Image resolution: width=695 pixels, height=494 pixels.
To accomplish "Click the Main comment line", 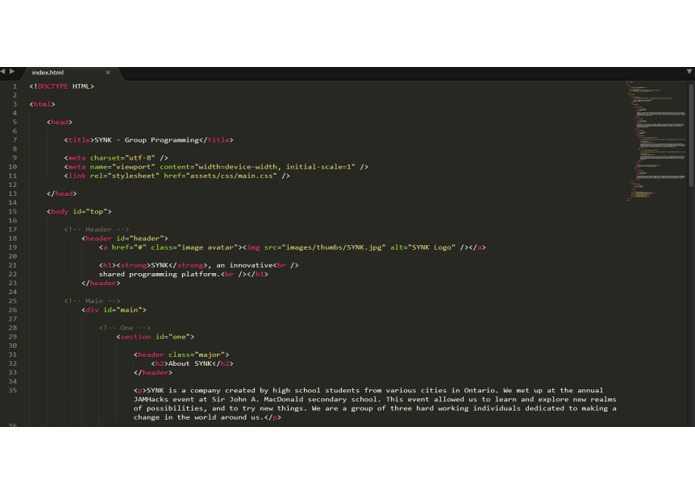I will [x=92, y=301].
